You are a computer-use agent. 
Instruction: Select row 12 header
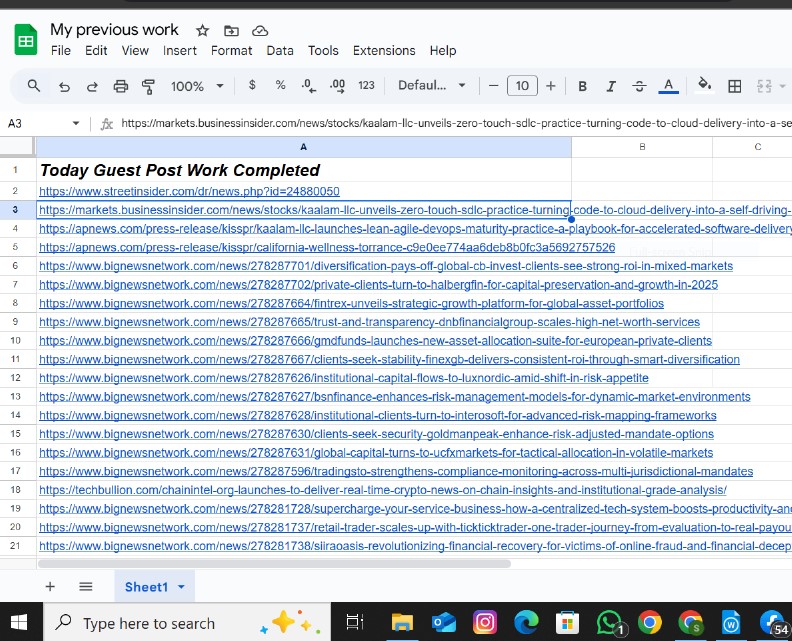[x=16, y=378]
